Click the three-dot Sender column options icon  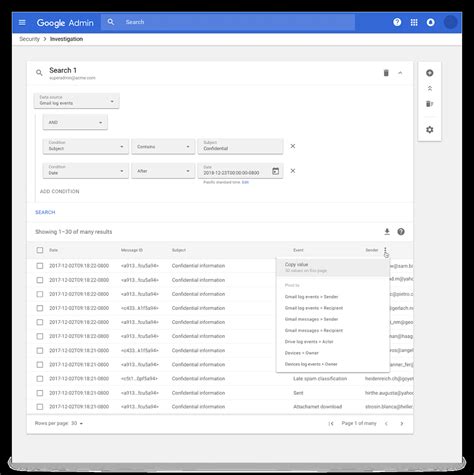click(x=385, y=250)
